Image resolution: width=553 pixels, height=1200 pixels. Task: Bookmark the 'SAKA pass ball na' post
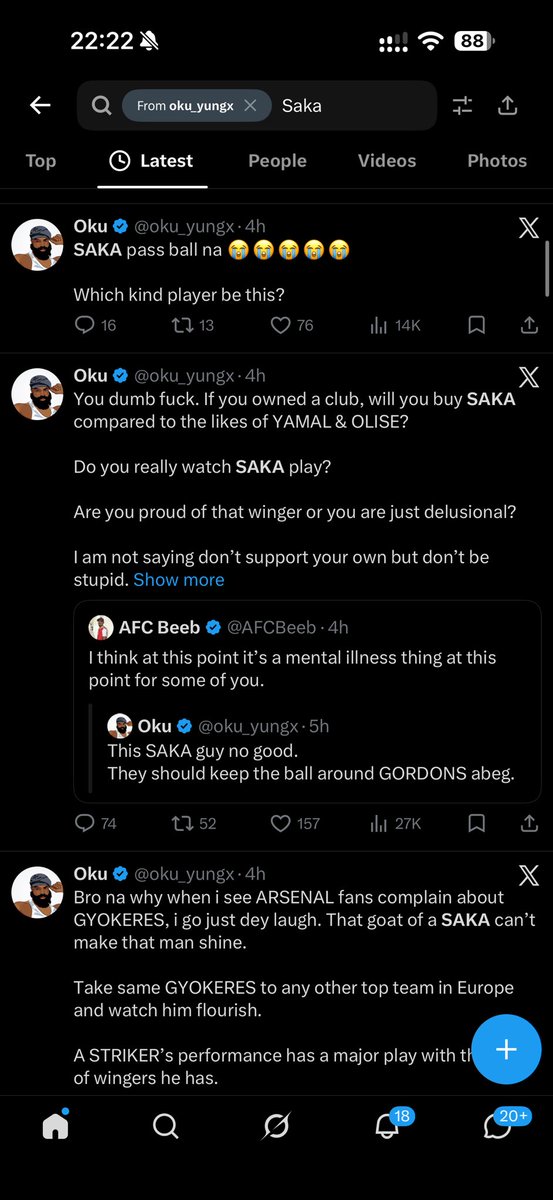[x=477, y=325]
